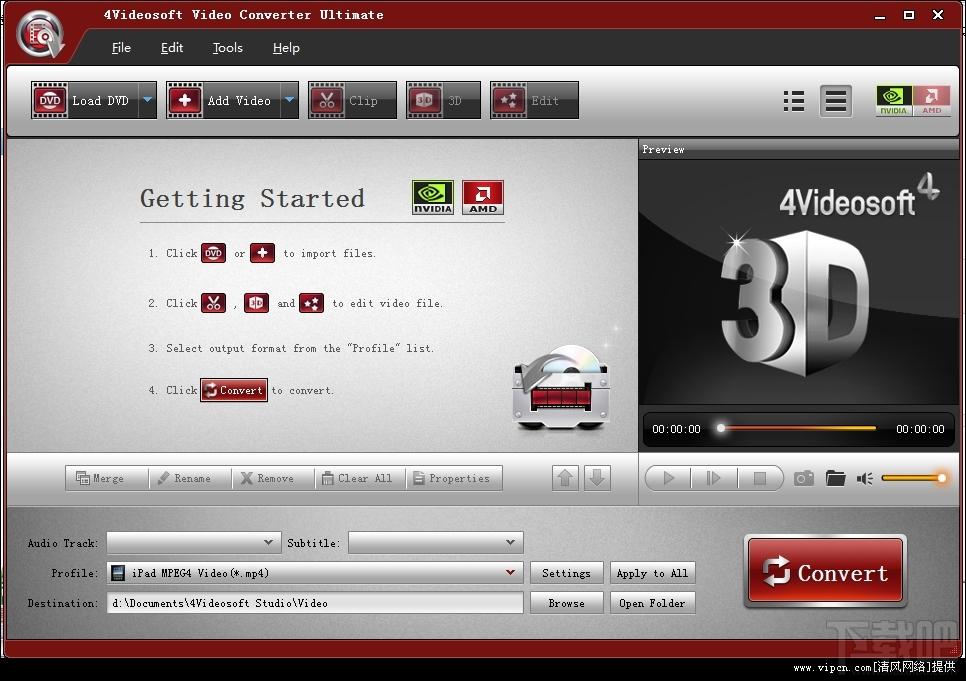Switch to list view mode icon
Viewport: 966px width, 681px height.
[794, 101]
